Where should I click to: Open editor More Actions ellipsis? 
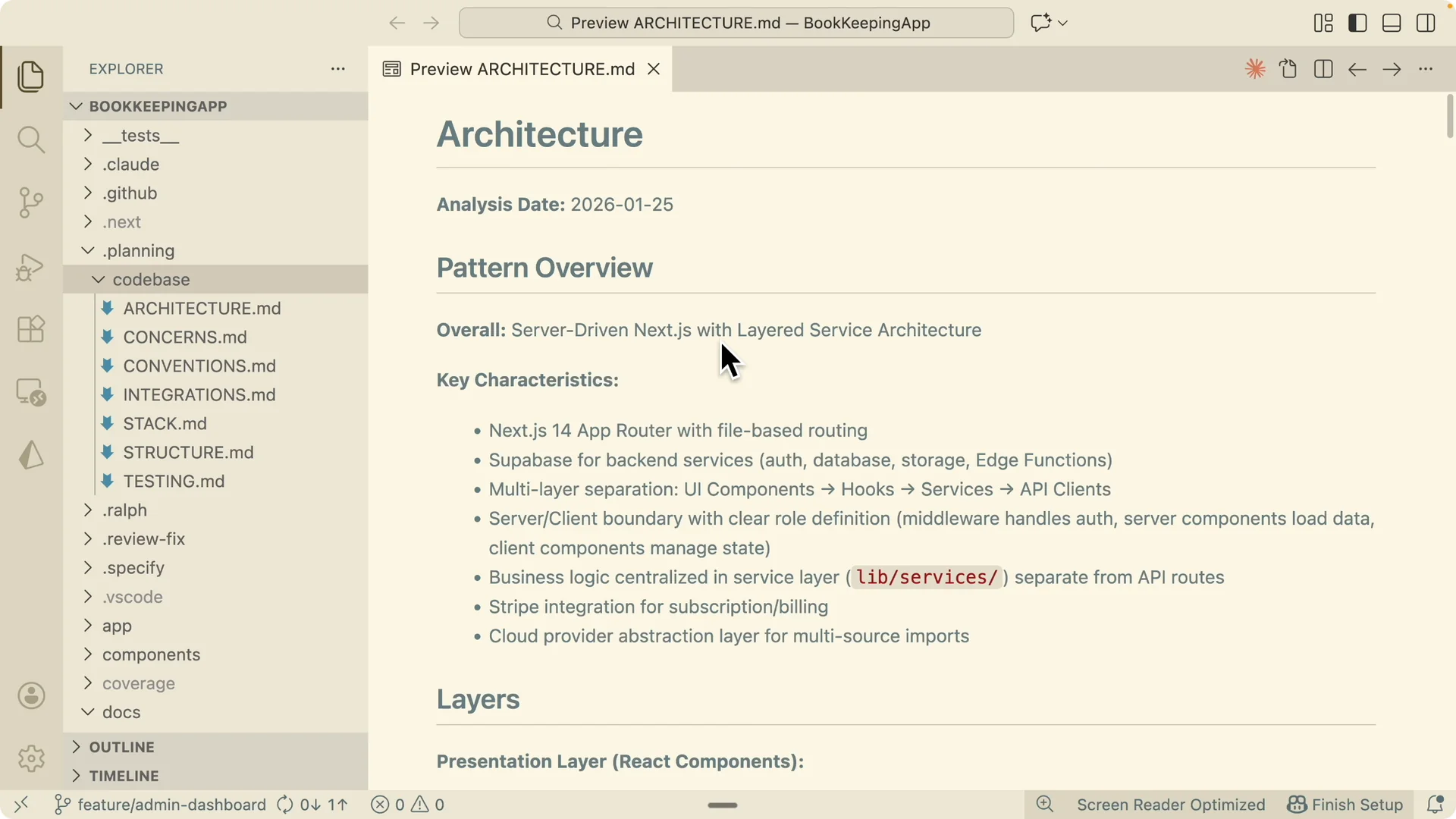(1426, 69)
